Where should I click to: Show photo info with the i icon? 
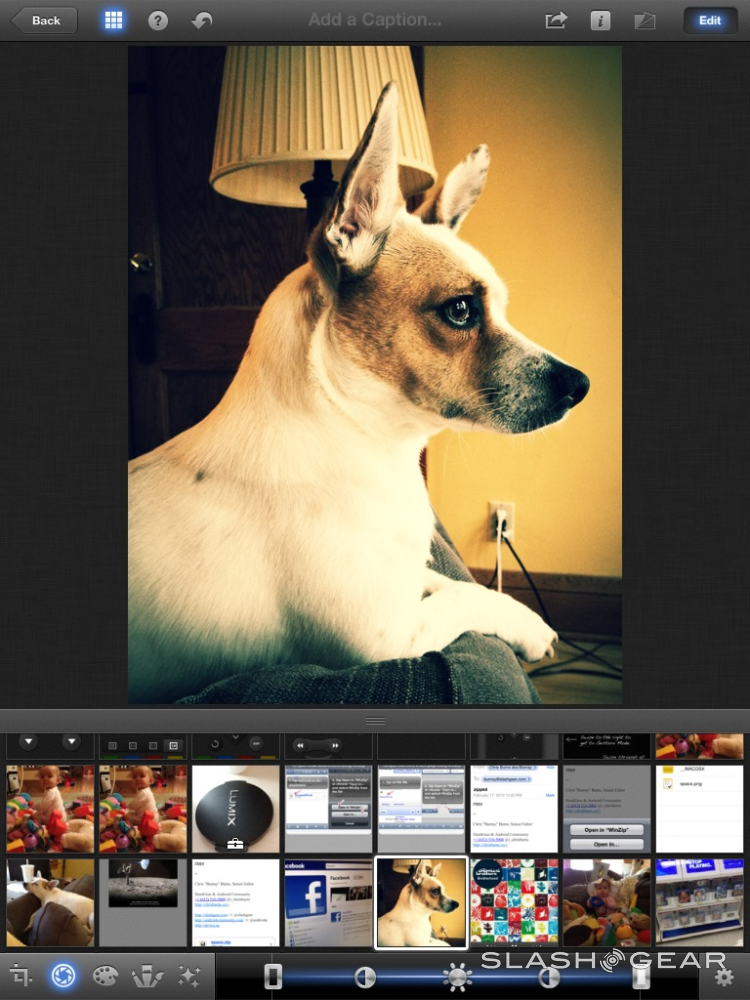tap(600, 21)
